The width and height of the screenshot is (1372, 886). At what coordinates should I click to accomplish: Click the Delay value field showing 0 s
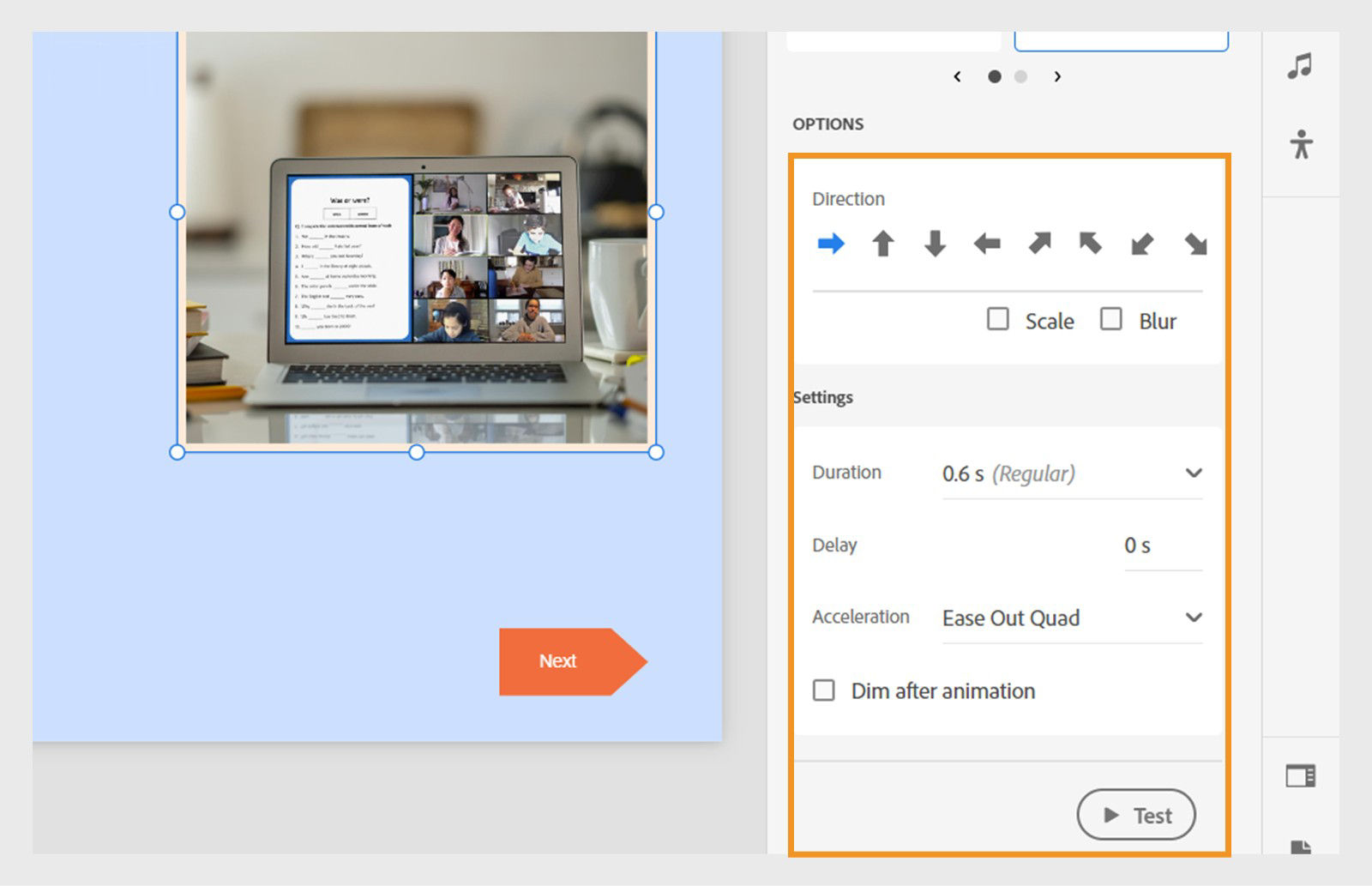click(x=1140, y=544)
